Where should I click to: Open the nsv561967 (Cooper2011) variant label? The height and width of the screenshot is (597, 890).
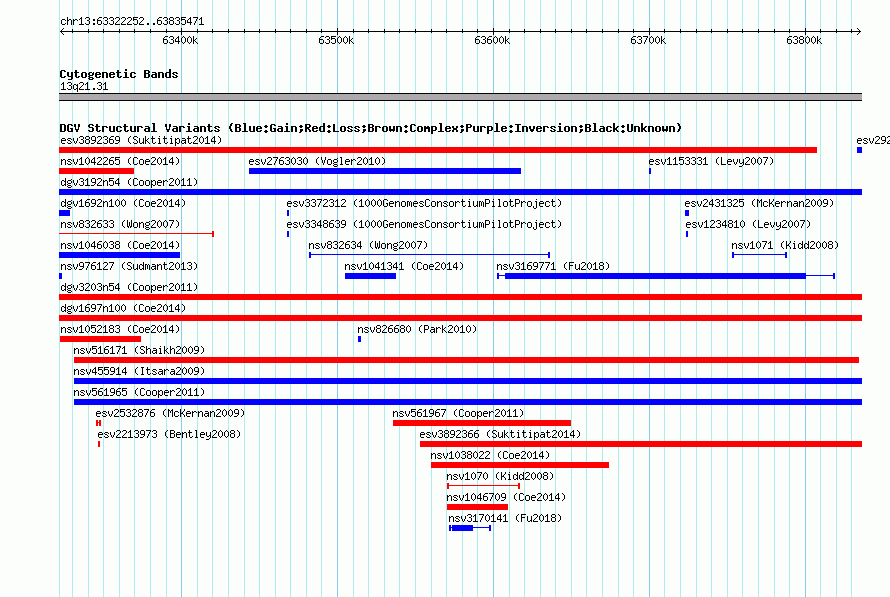point(458,413)
